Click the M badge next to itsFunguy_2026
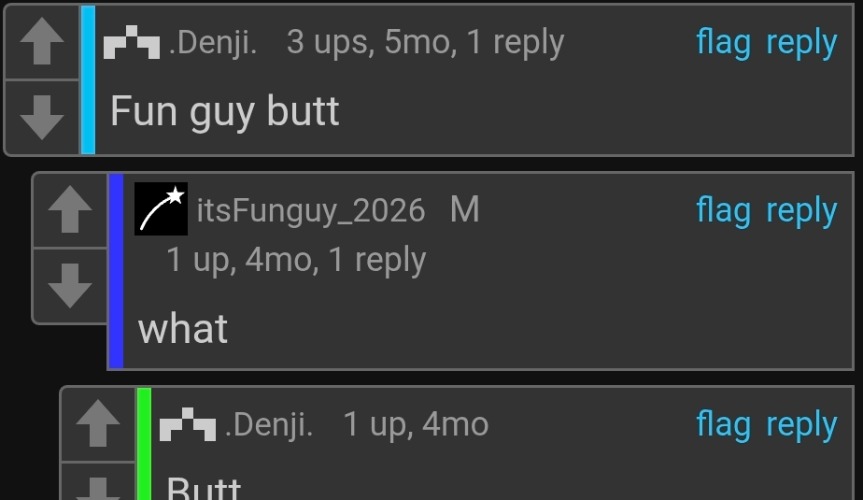This screenshot has width=863, height=500. (465, 210)
